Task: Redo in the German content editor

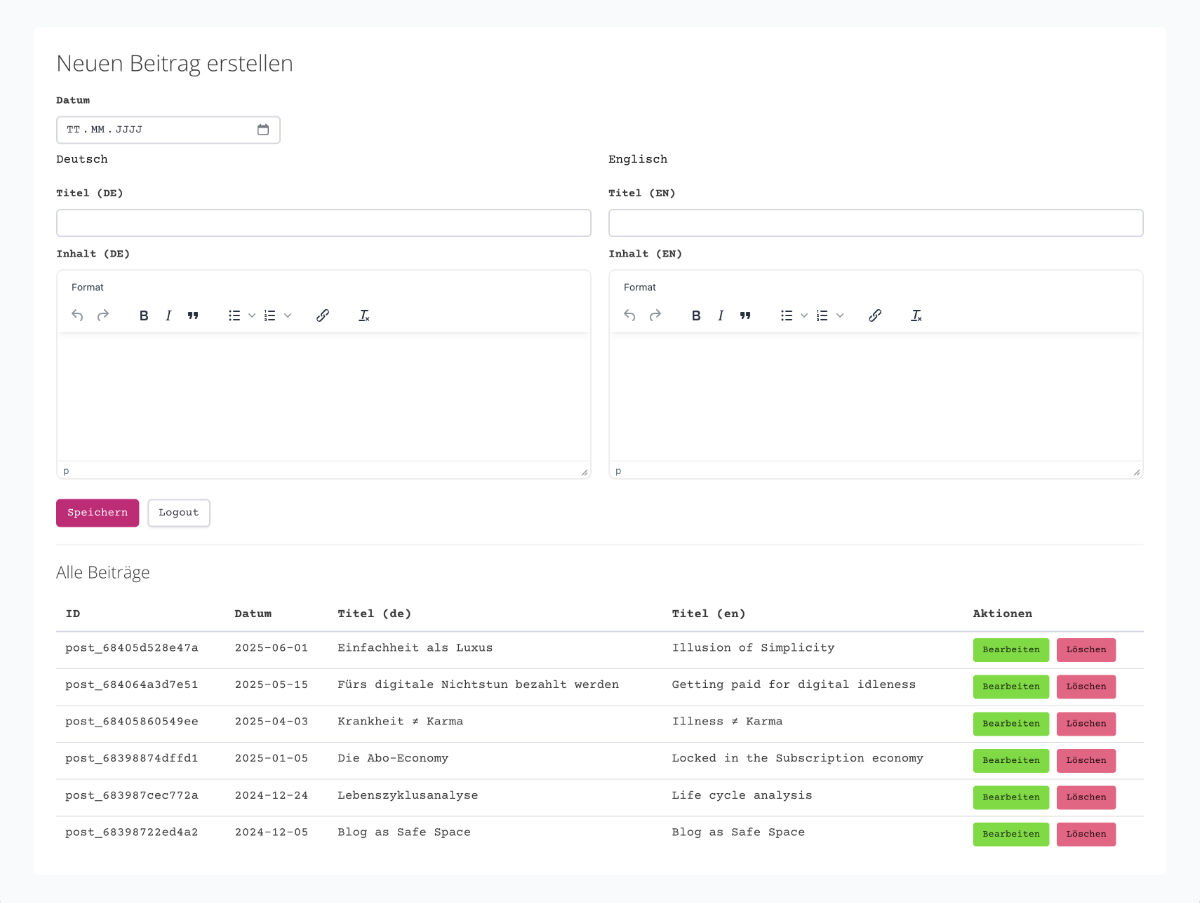Action: (x=103, y=315)
